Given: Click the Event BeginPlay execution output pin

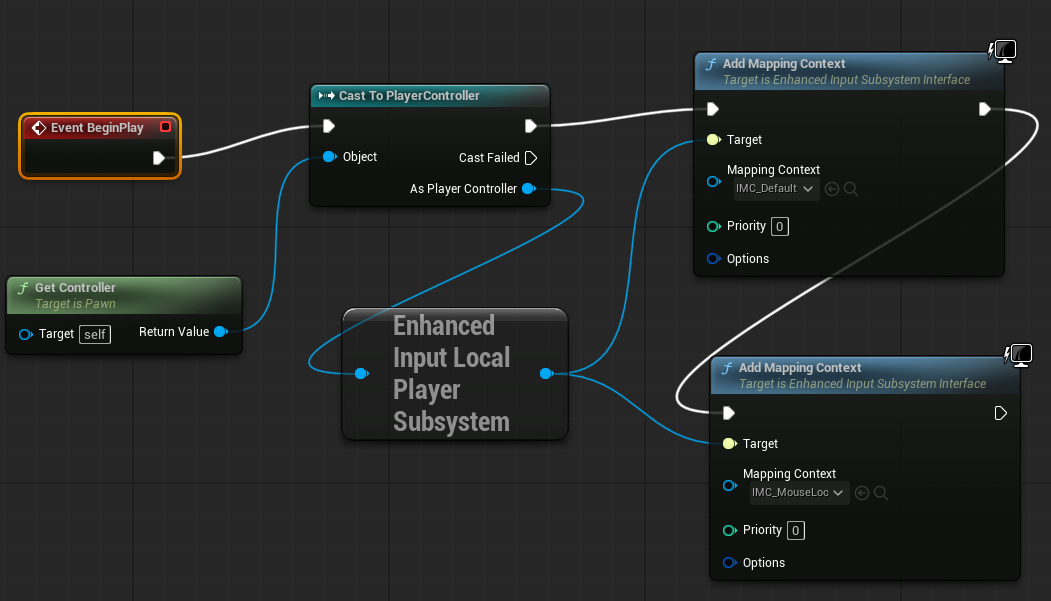Looking at the screenshot, I should (158, 158).
